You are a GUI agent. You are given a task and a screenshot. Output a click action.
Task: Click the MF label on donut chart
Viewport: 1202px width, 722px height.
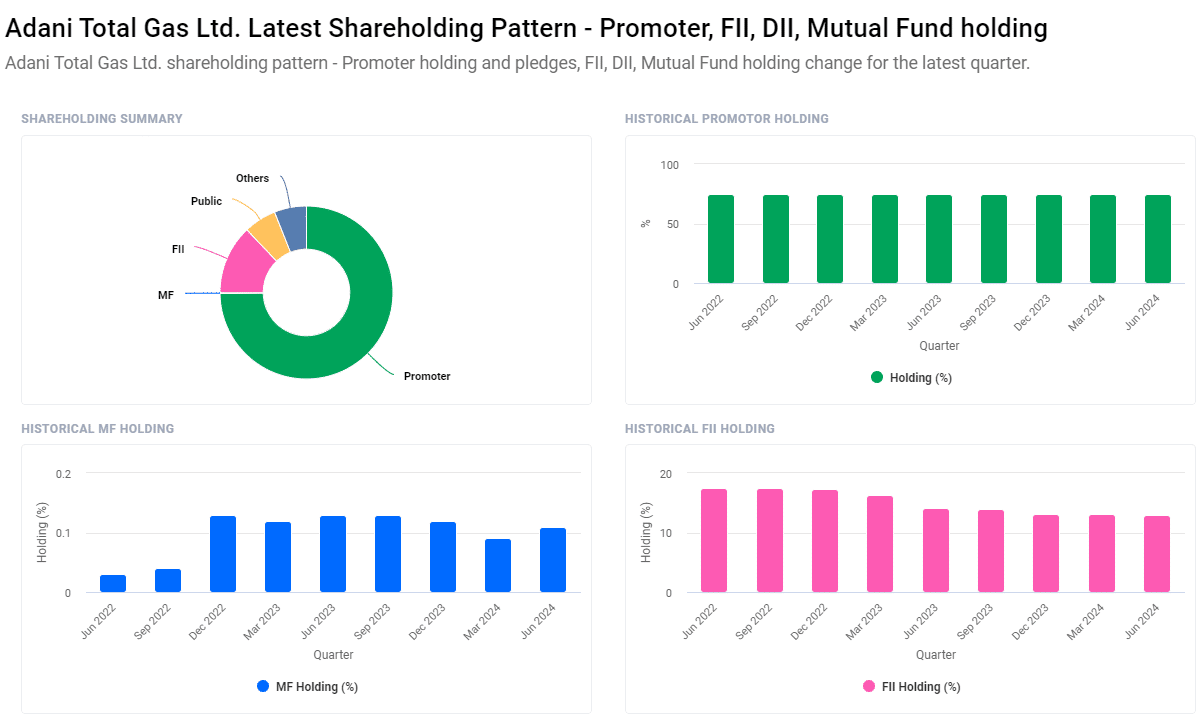(166, 296)
